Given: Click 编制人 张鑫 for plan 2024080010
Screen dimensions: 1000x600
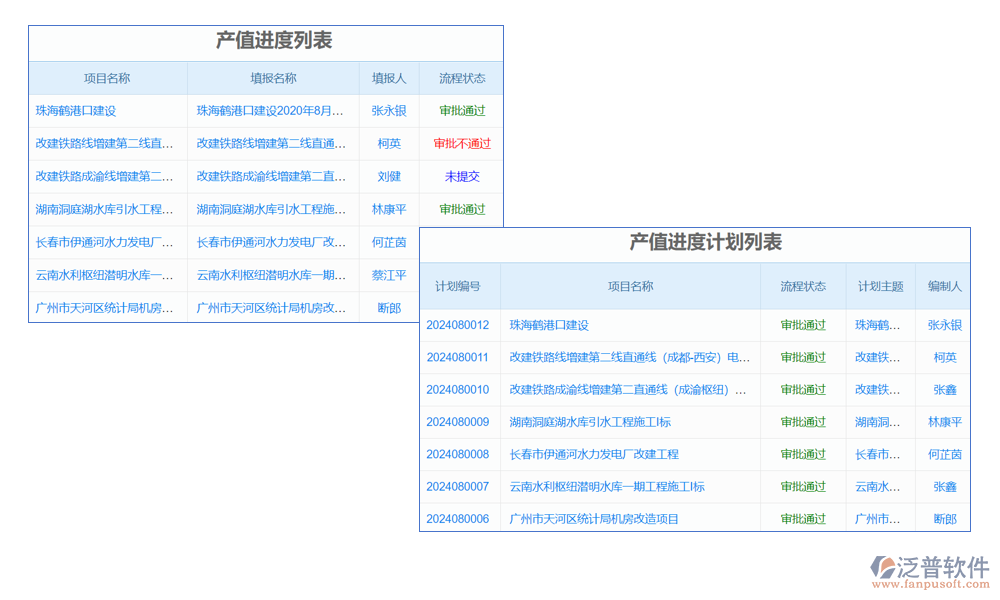Looking at the screenshot, I should [x=944, y=390].
